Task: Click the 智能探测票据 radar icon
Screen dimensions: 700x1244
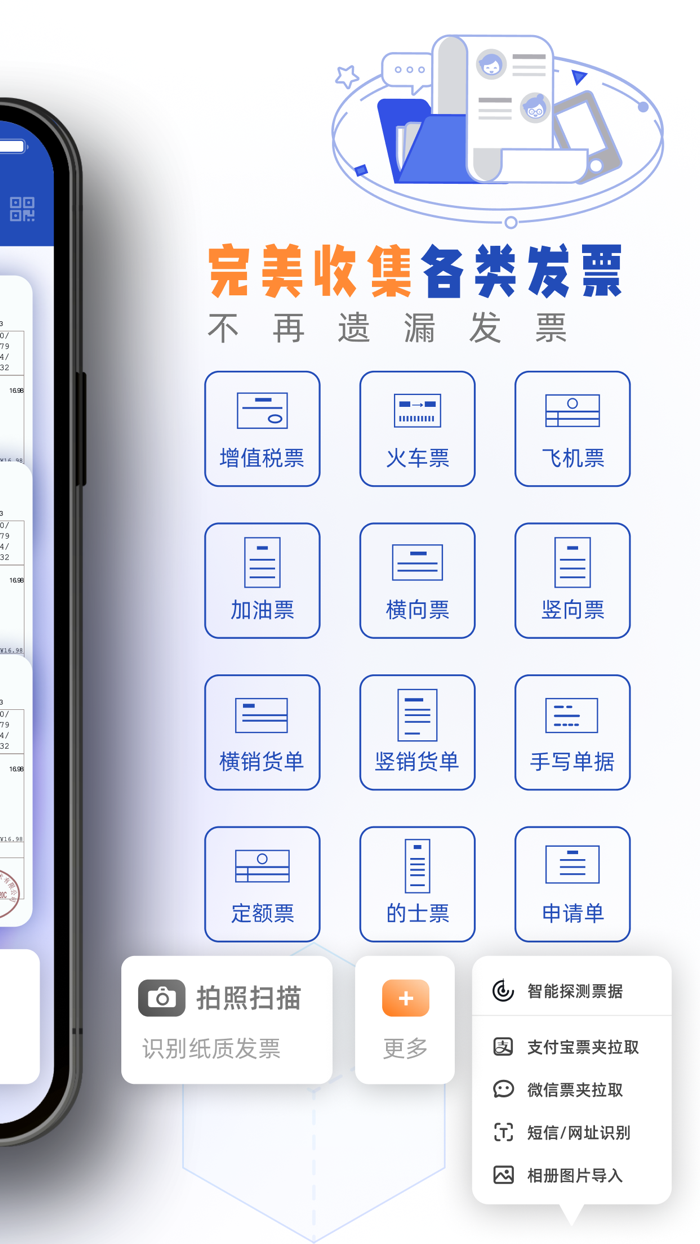Action: [x=503, y=991]
